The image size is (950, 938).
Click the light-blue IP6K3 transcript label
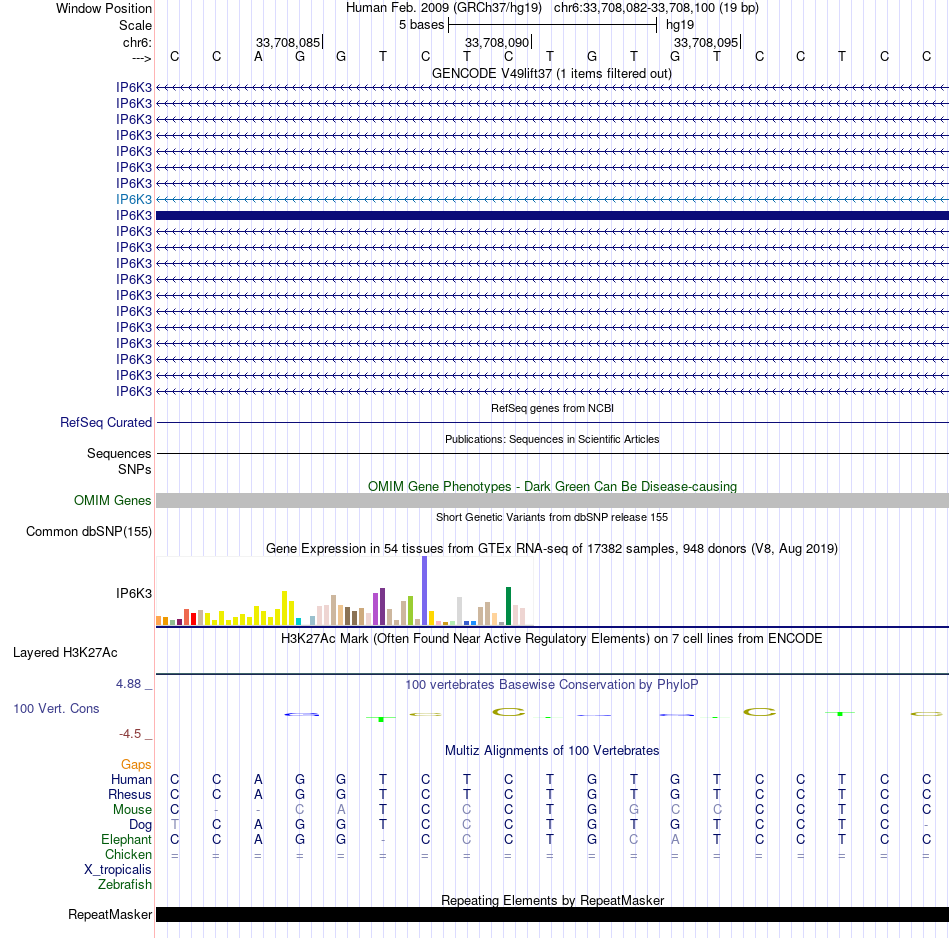tap(134, 199)
